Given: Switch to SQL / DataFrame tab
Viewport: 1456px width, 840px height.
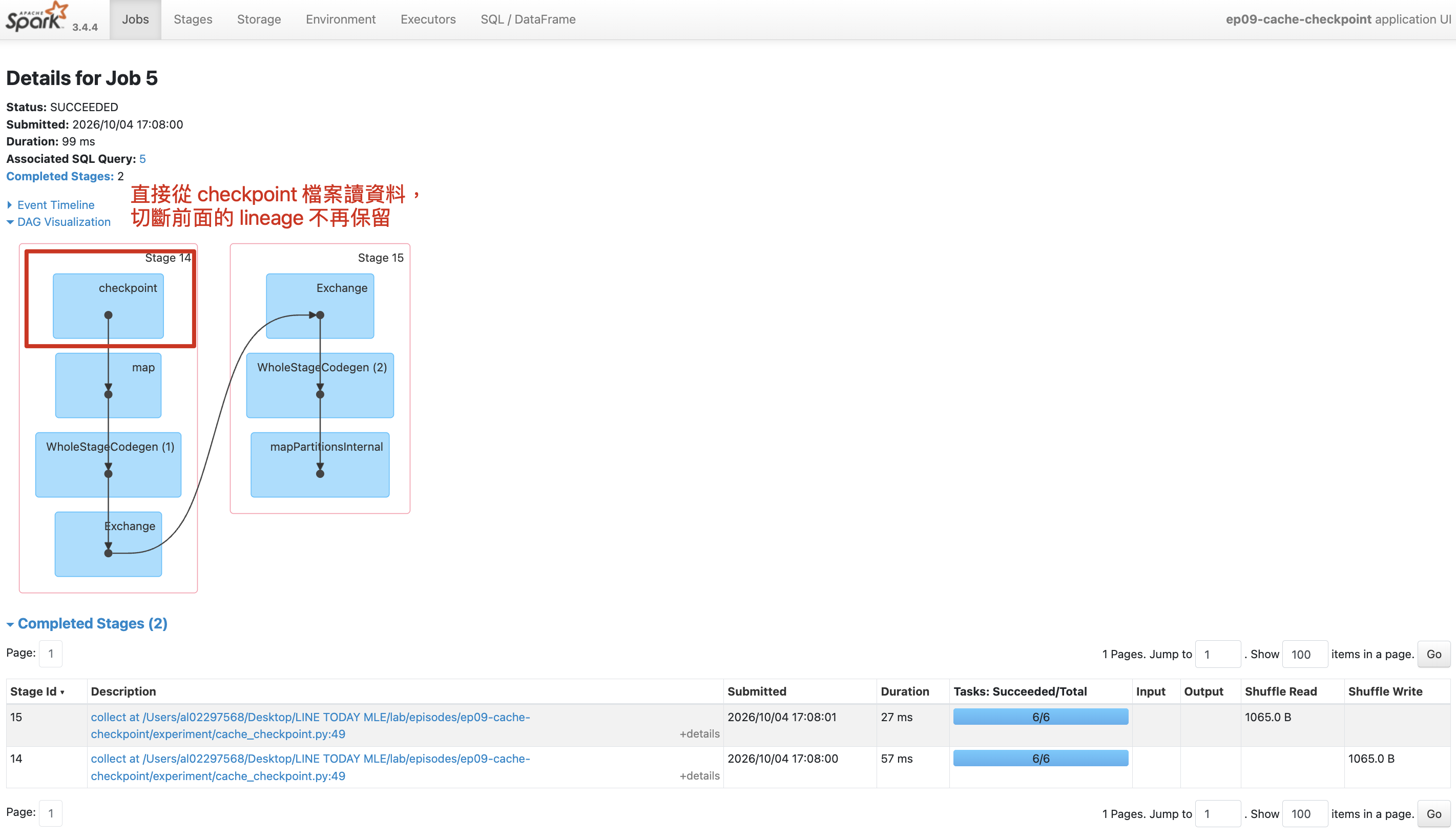Looking at the screenshot, I should [x=528, y=19].
